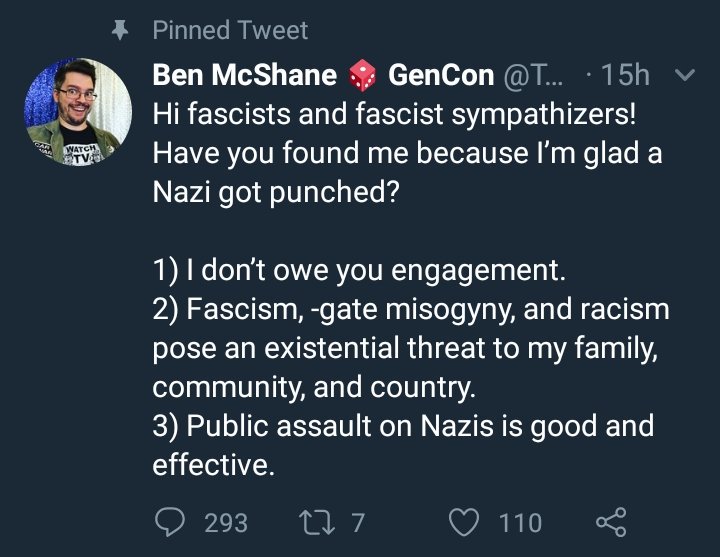Click the "Hi fascists and fascist sympathizers!" line
720x557 pixels.
coord(393,113)
